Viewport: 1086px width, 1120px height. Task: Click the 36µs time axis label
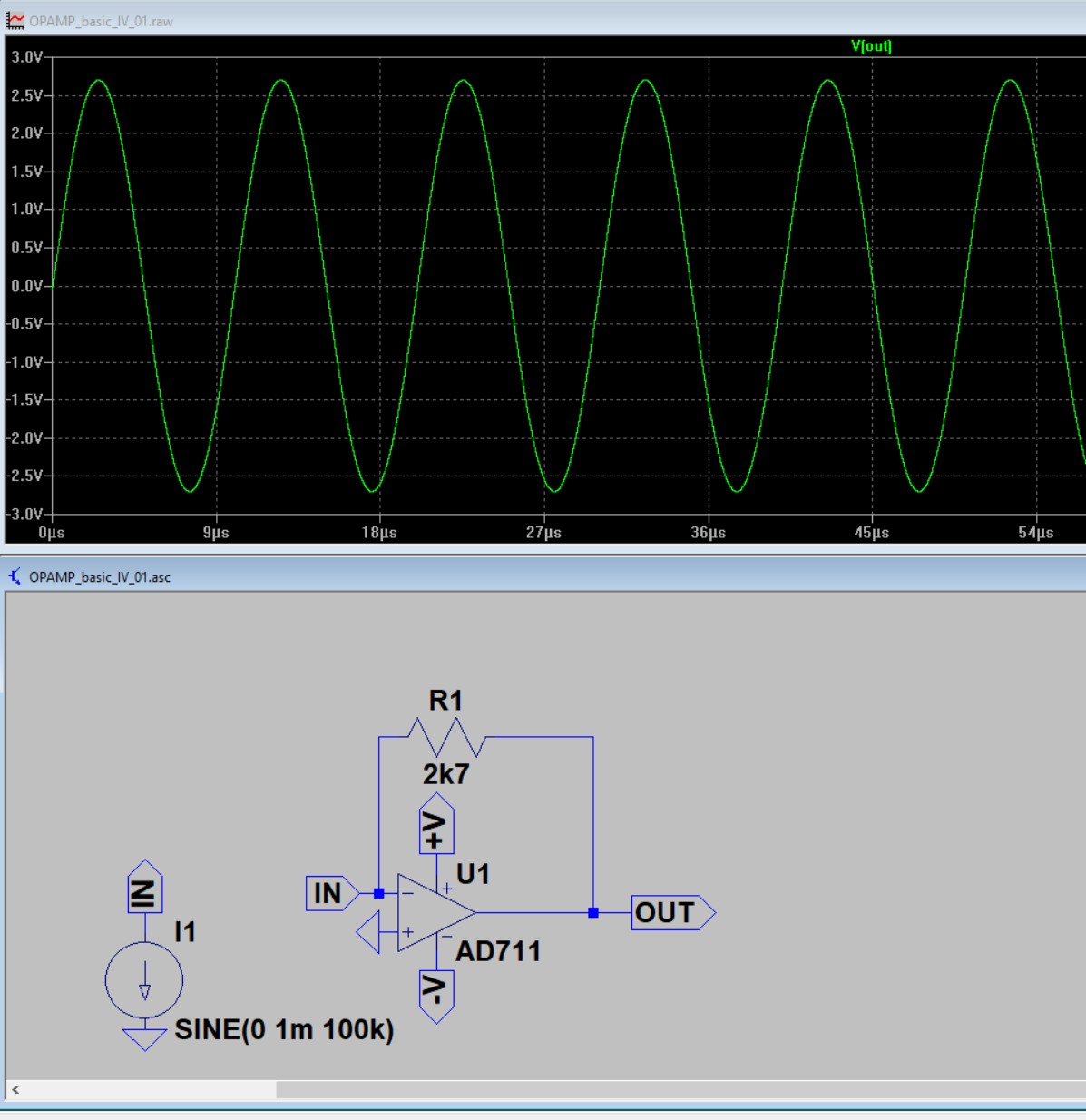[708, 533]
